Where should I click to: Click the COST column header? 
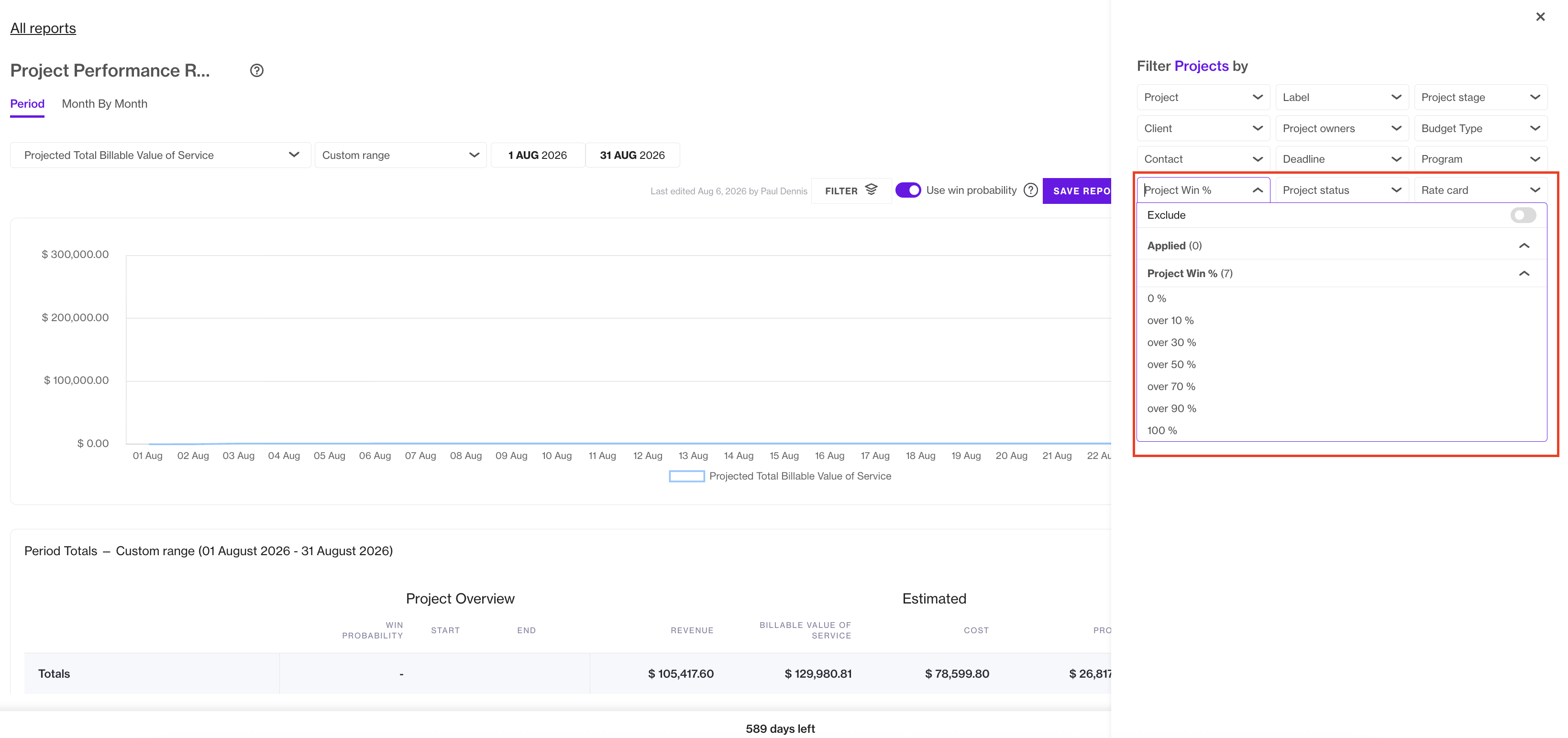976,630
